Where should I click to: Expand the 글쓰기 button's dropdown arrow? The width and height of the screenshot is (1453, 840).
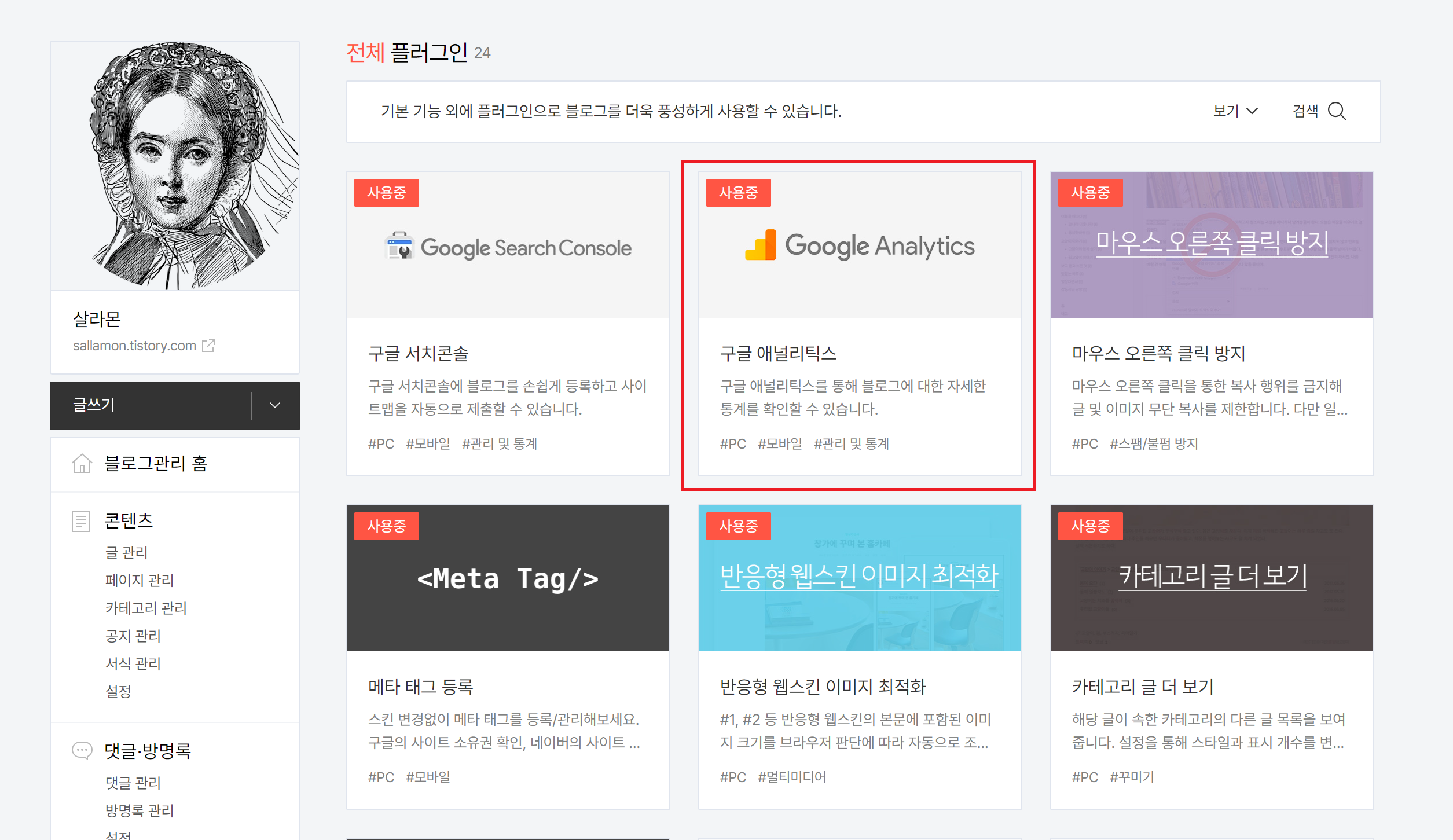tap(275, 405)
